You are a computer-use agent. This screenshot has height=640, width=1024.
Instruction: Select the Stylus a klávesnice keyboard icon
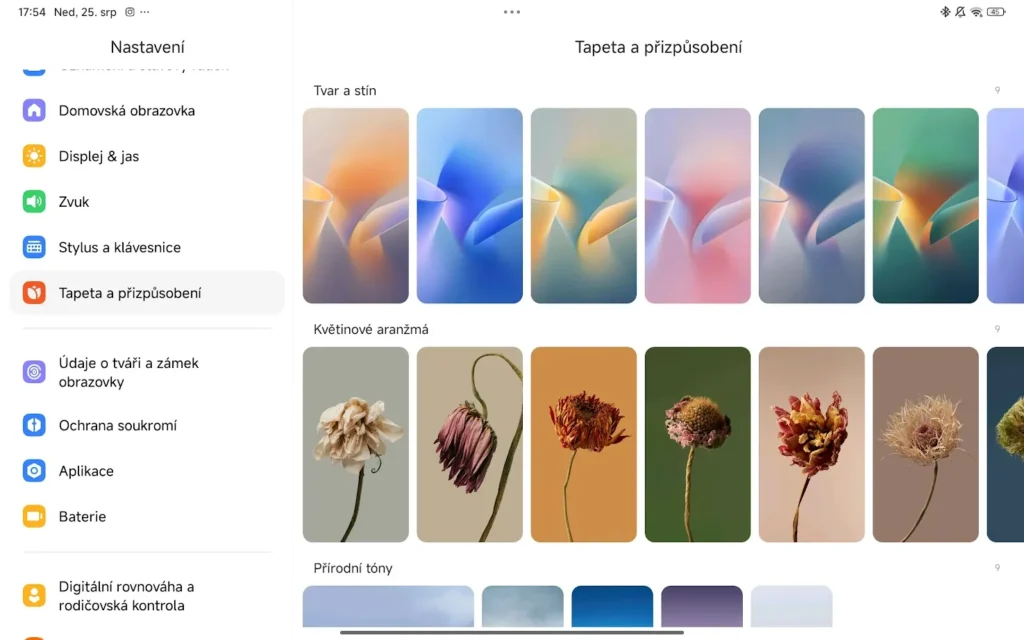[34, 247]
